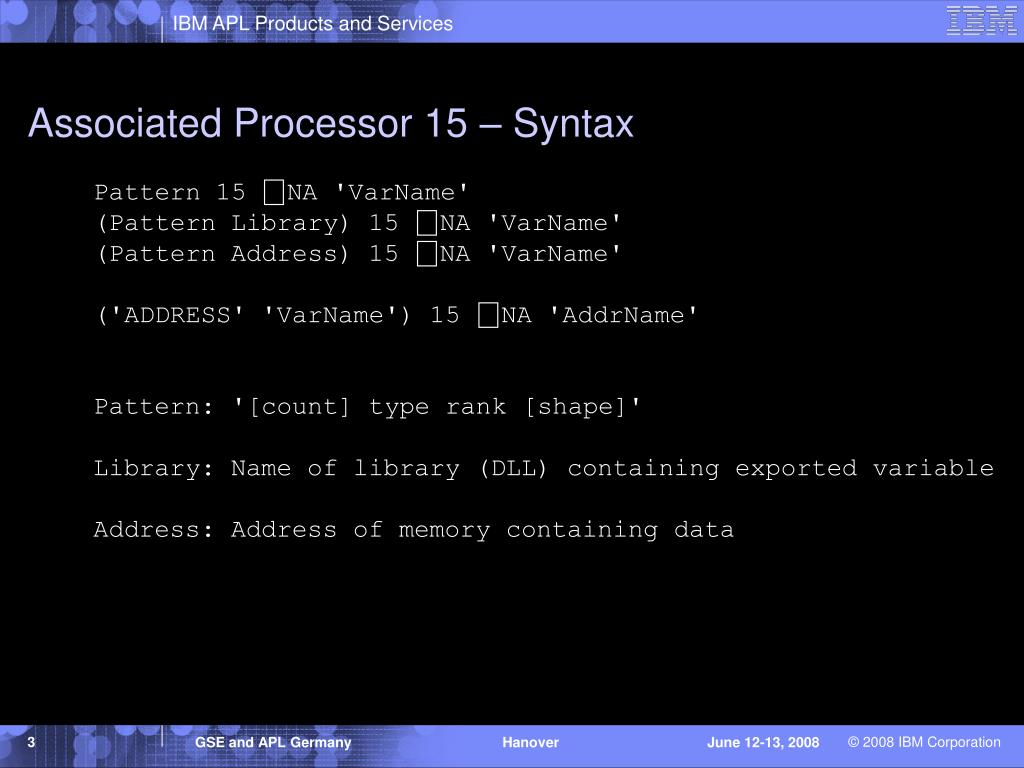Click the IBM logo in the header
Viewport: 1024px width, 768px height.
pos(982,20)
